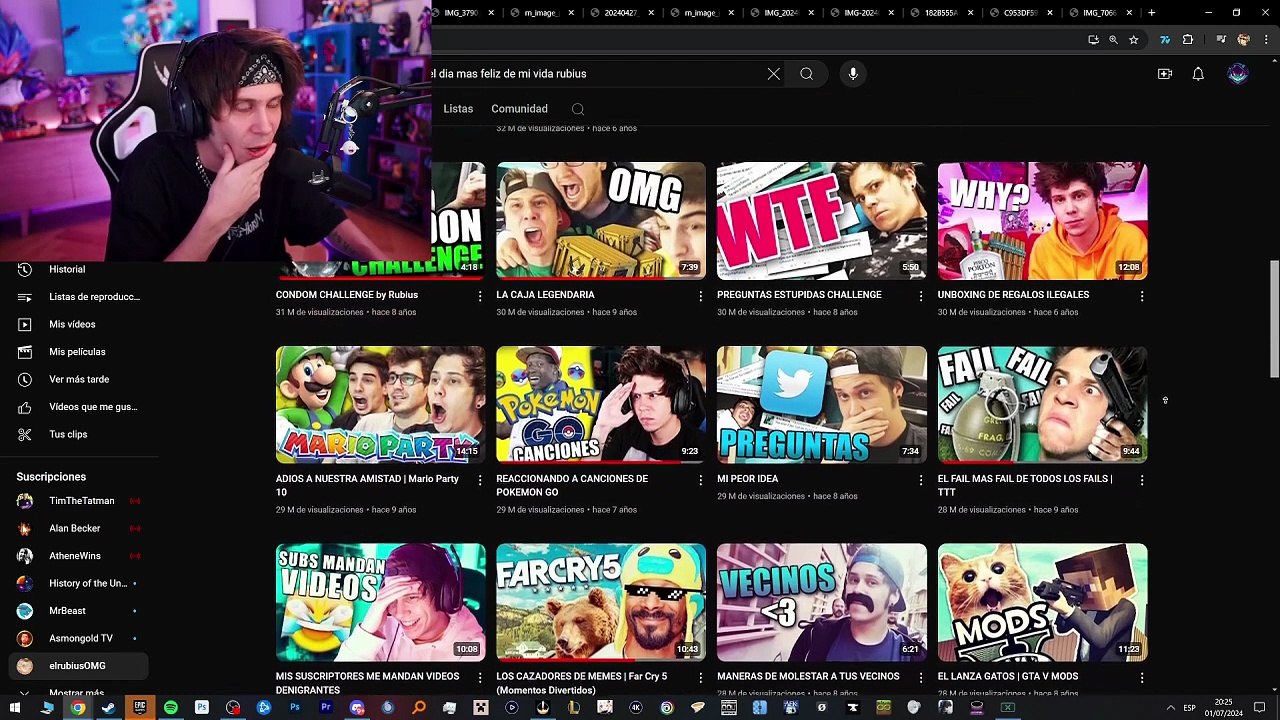Image resolution: width=1280 pixels, height=720 pixels.
Task: Open the notifications bell
Action: 1198,74
